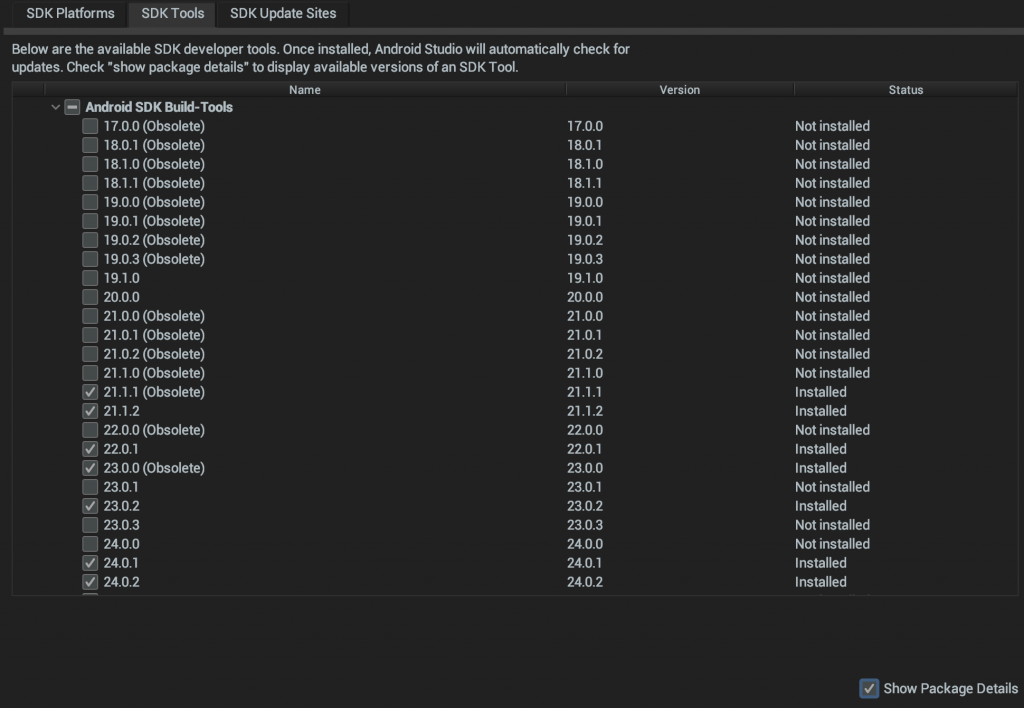Uncheck the 21.1.1 (Obsolete) checkbox
The image size is (1024, 708).
pyautogui.click(x=90, y=392)
